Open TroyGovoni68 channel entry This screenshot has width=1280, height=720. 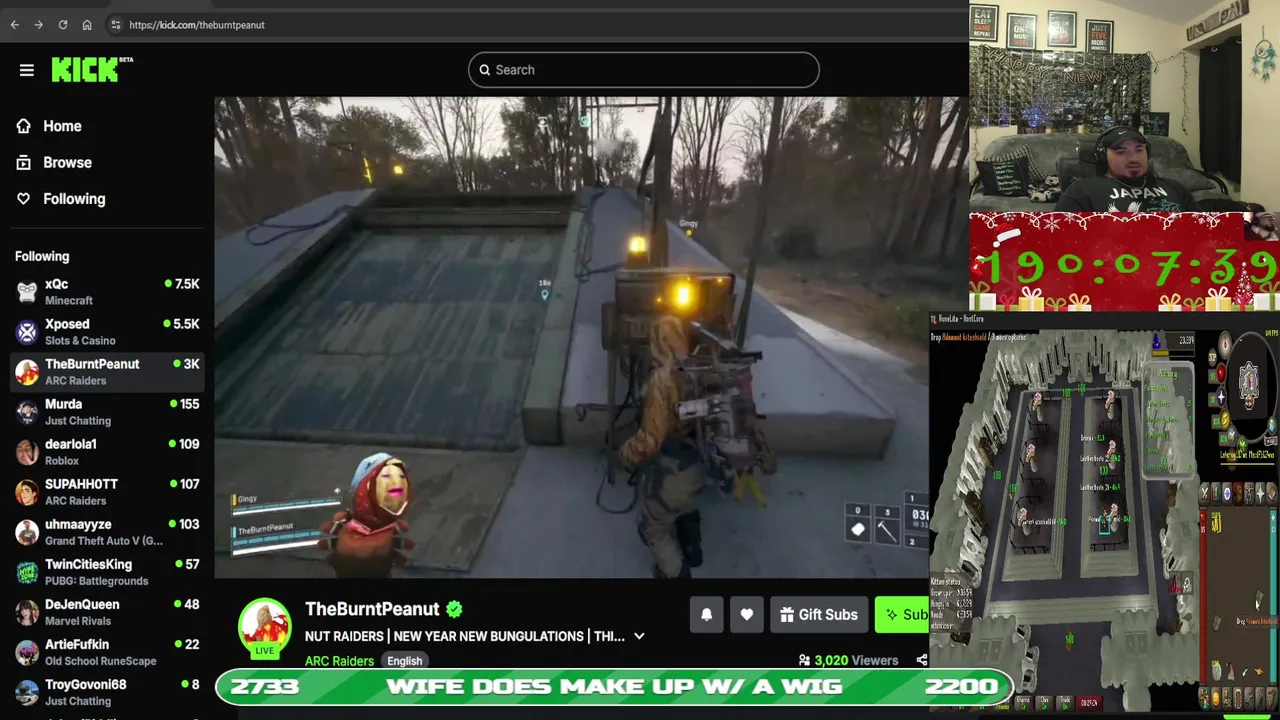106,692
